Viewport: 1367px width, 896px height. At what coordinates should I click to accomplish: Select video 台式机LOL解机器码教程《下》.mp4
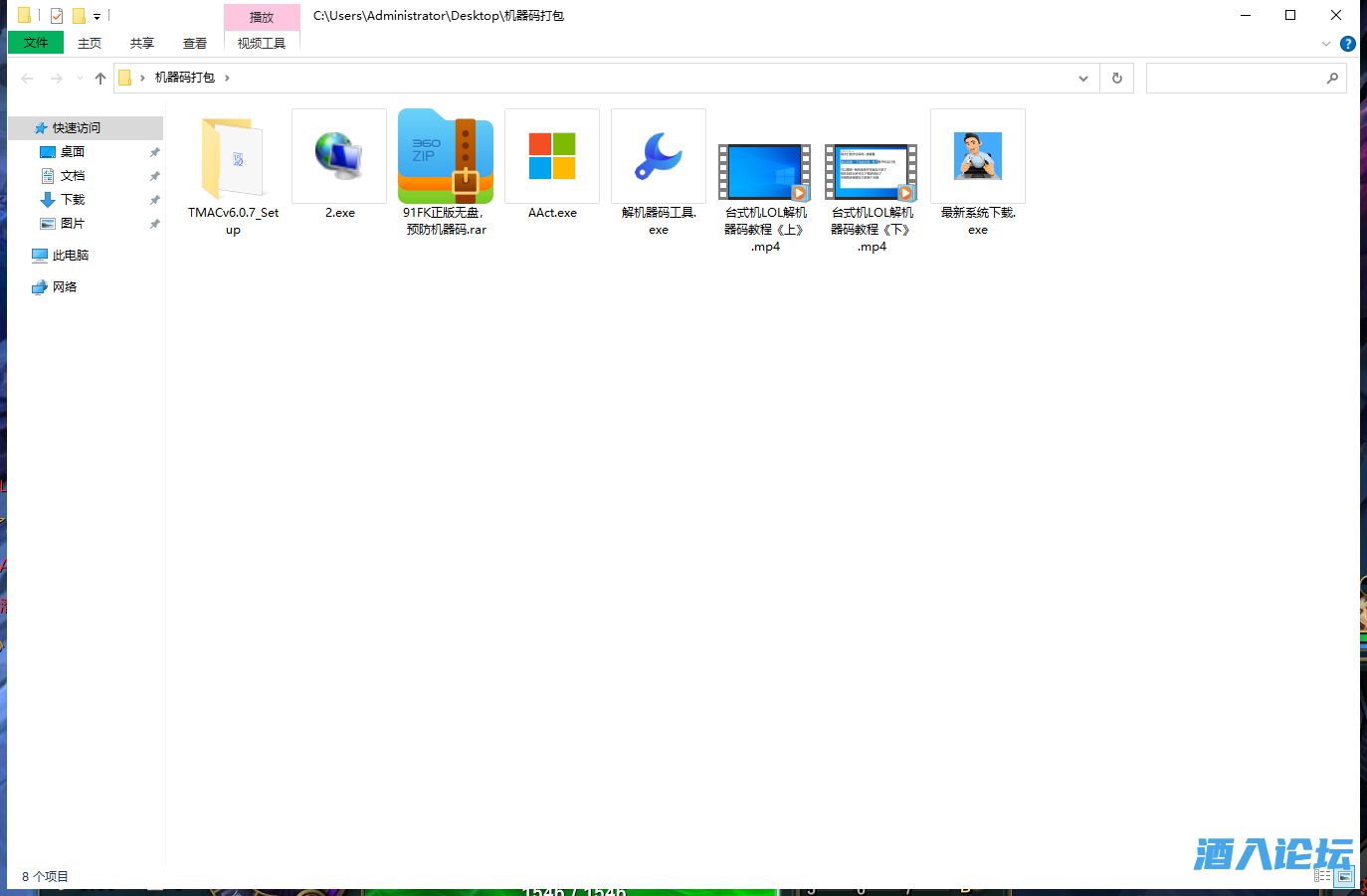[x=871, y=171]
